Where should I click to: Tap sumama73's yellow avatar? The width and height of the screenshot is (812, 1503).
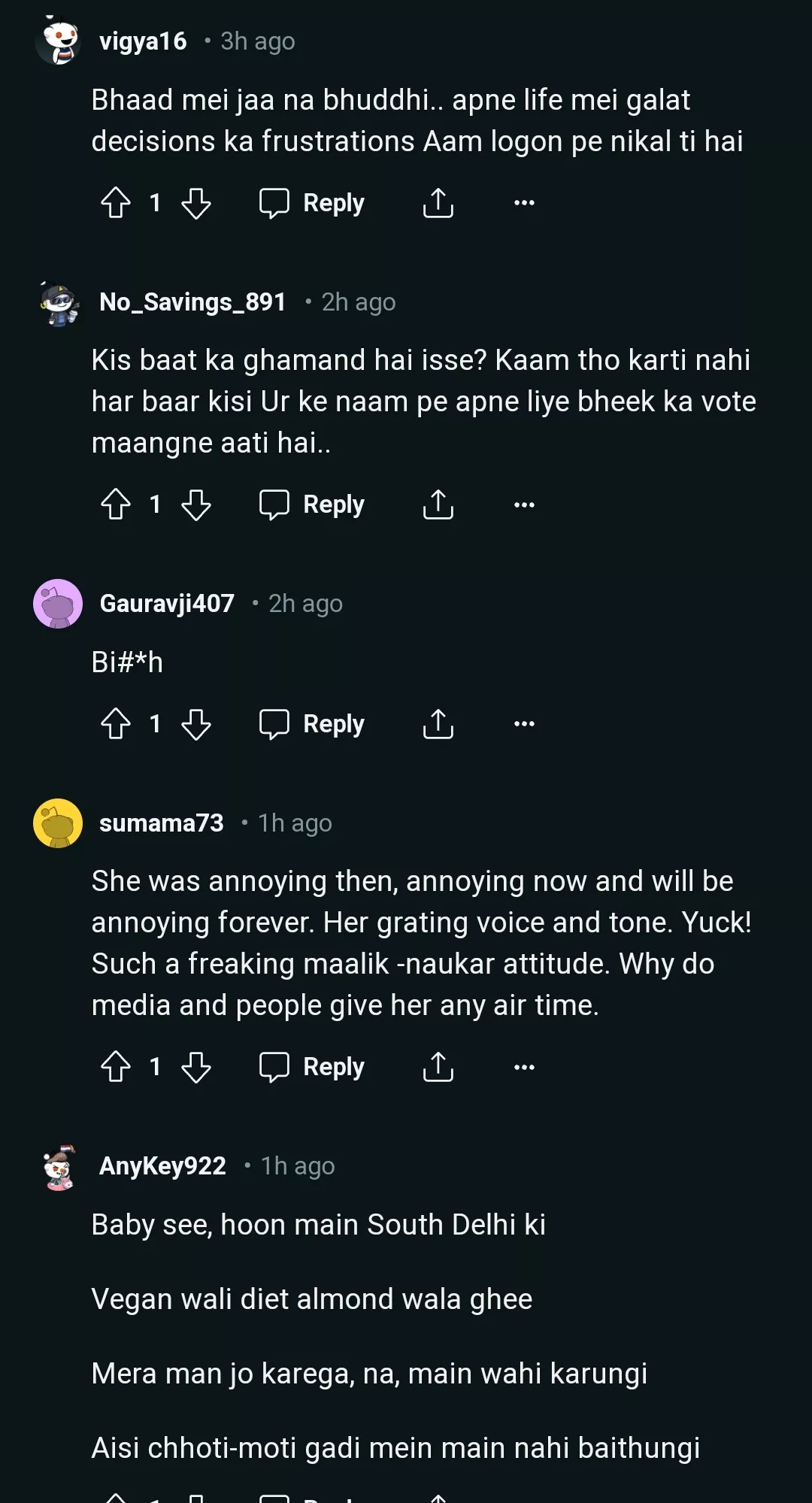[58, 823]
